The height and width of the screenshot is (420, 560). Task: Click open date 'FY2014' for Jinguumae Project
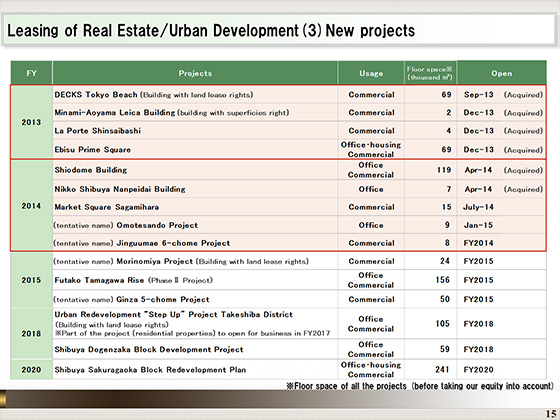tap(479, 243)
